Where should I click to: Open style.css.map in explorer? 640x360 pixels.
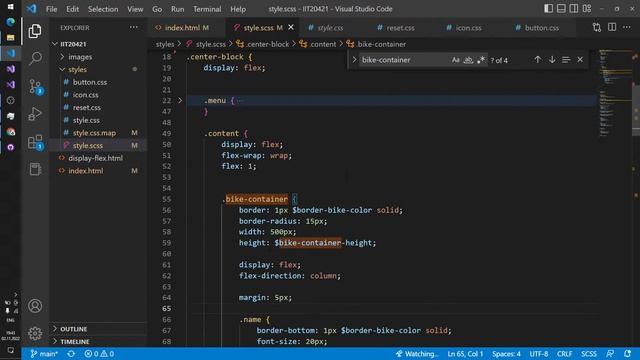click(x=98, y=133)
